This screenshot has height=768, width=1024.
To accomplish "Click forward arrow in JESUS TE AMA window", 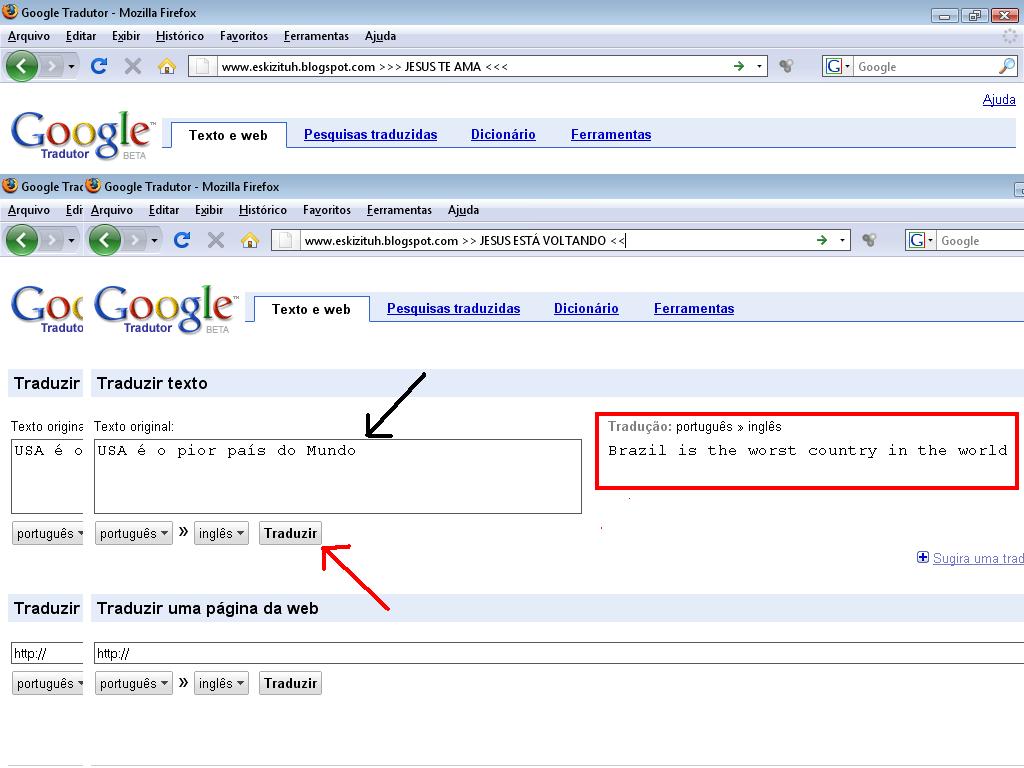I will pos(52,66).
